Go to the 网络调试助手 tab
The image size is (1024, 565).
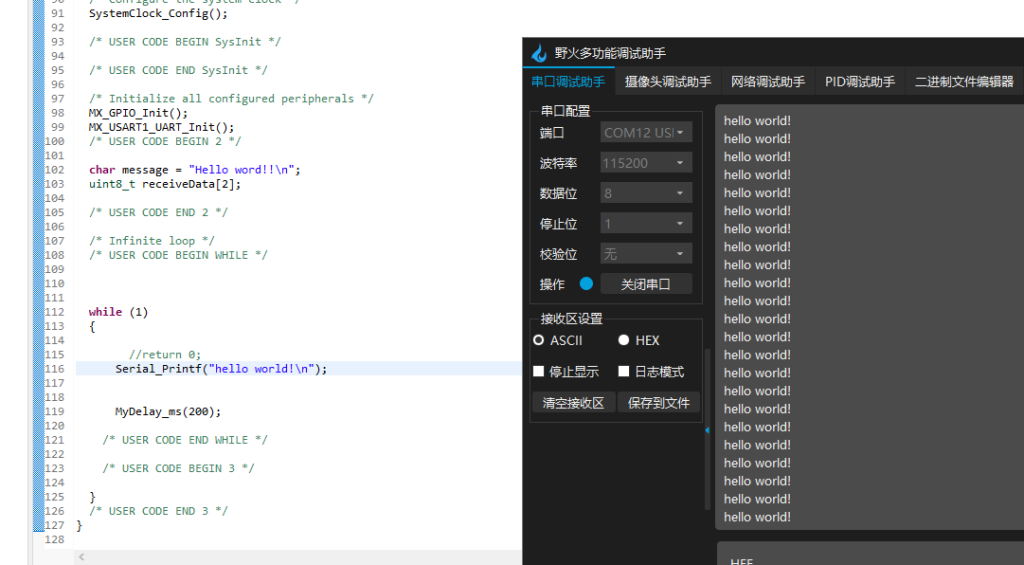point(767,82)
